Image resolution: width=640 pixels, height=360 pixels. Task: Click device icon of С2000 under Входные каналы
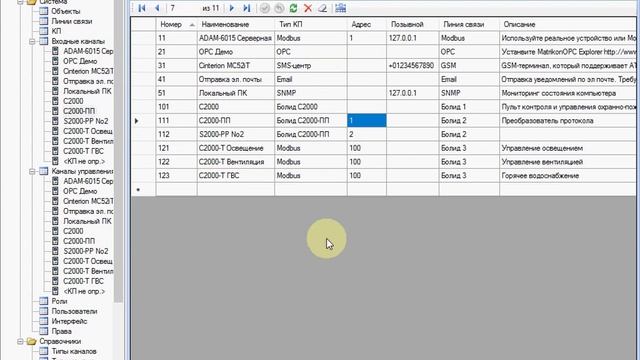56,101
